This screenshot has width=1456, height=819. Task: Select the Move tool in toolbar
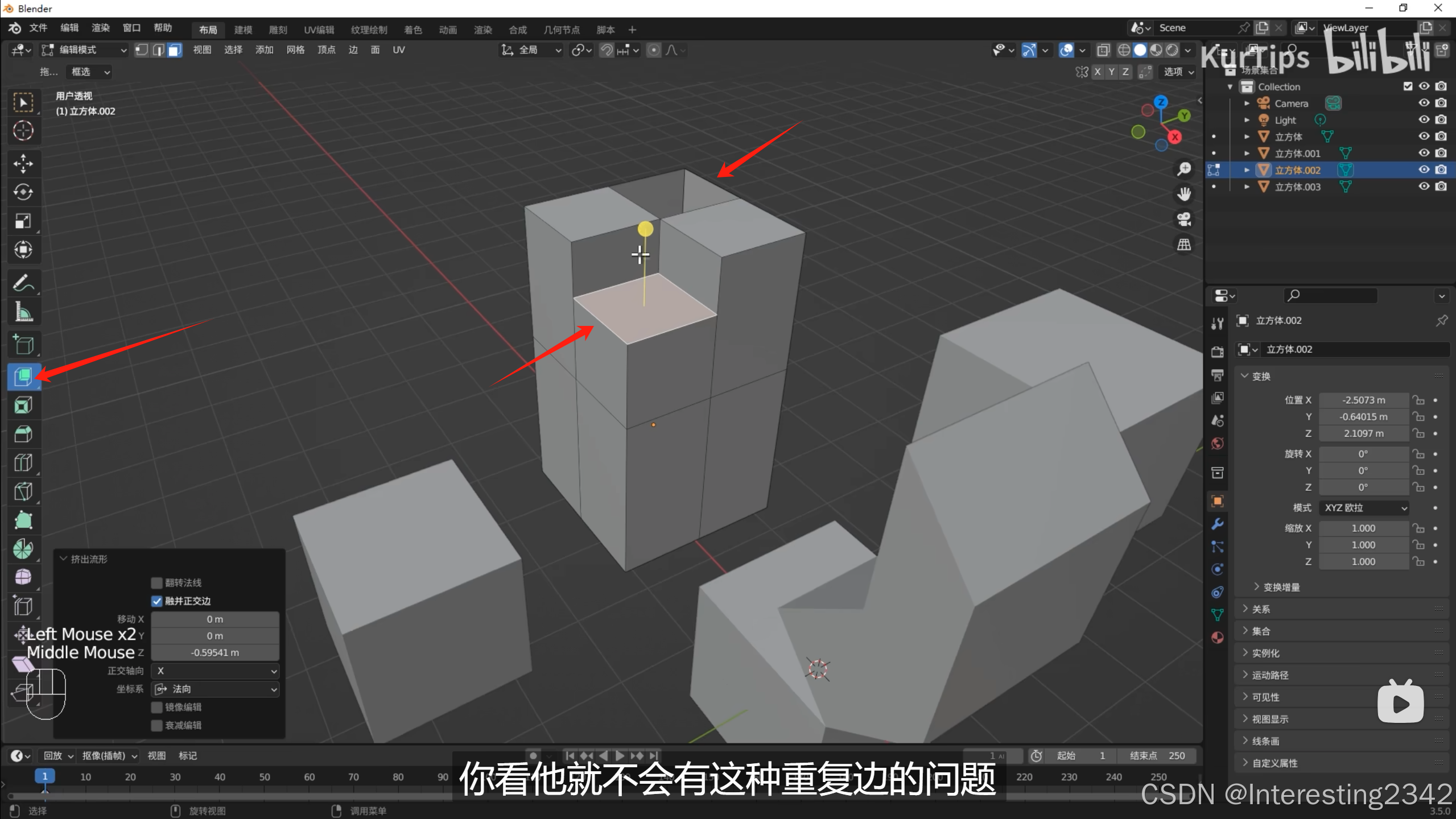23,164
